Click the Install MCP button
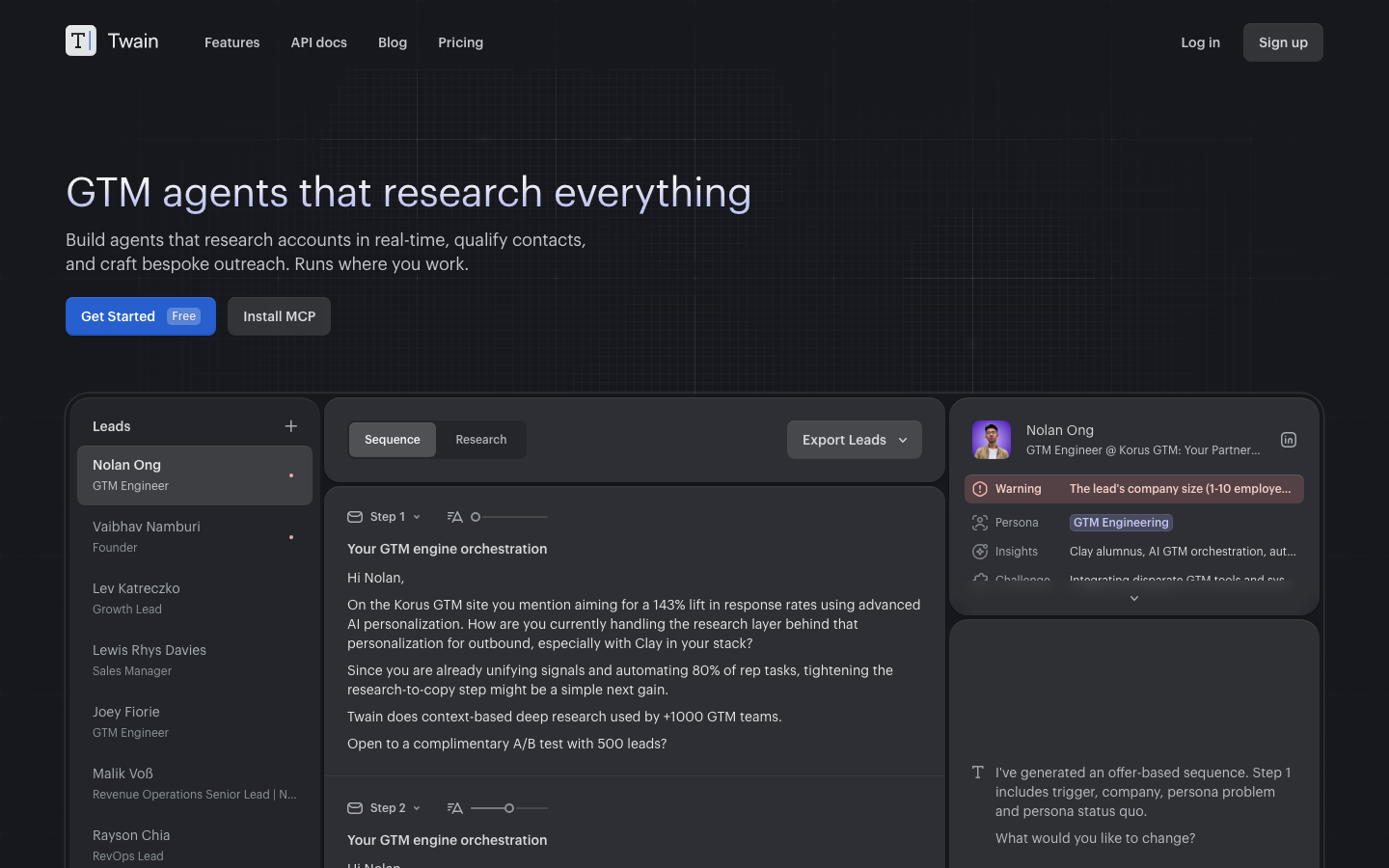This screenshot has height=868, width=1389. pos(279,316)
